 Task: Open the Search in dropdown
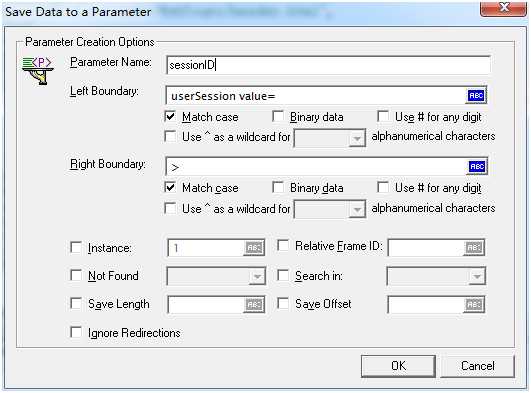coord(436,276)
